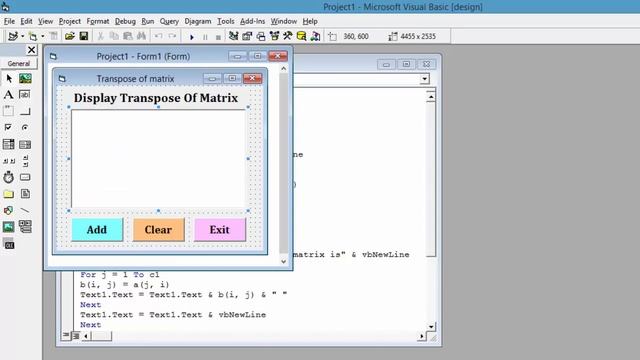Expand the Add Form dropdown arrow
Image resolution: width=640 pixels, height=360 pixels.
[42, 36]
